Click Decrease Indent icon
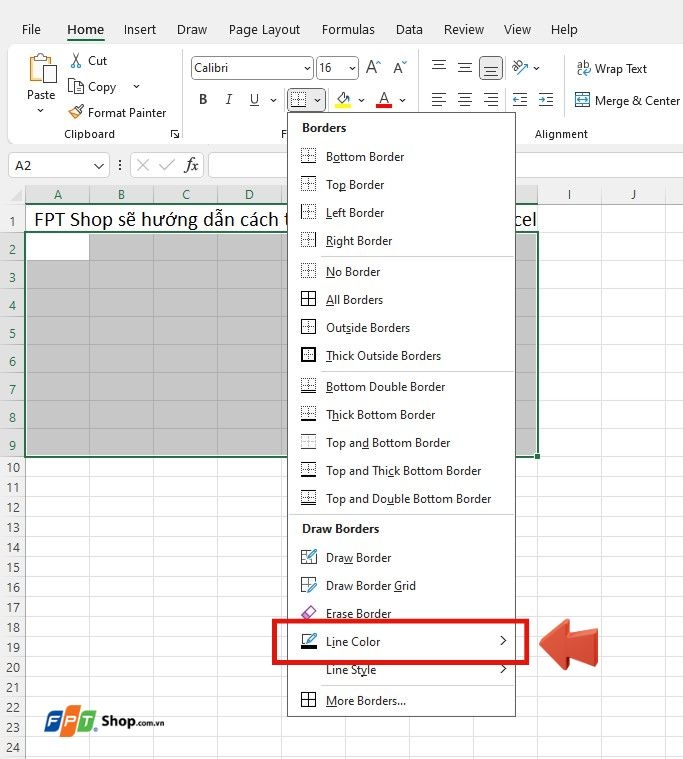Viewport: 683px width, 759px height. (x=520, y=100)
